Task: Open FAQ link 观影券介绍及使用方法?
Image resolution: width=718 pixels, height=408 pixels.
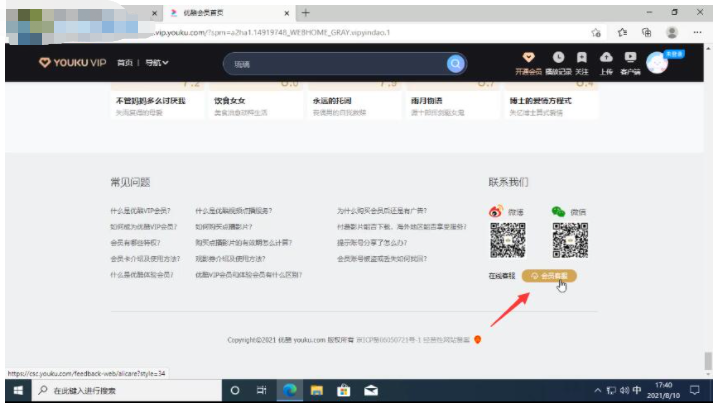Action: [230, 259]
